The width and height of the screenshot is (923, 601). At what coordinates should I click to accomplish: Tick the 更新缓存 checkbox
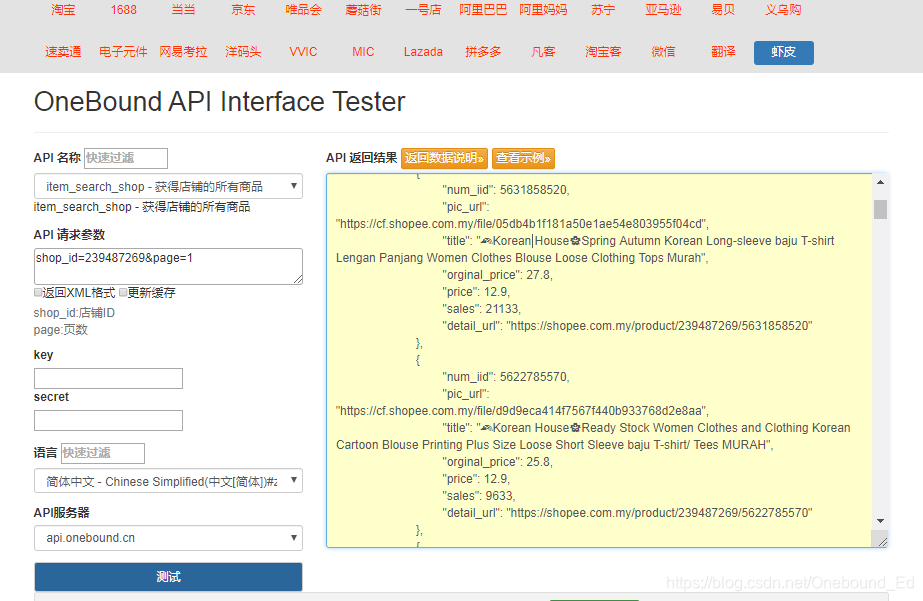[123, 293]
